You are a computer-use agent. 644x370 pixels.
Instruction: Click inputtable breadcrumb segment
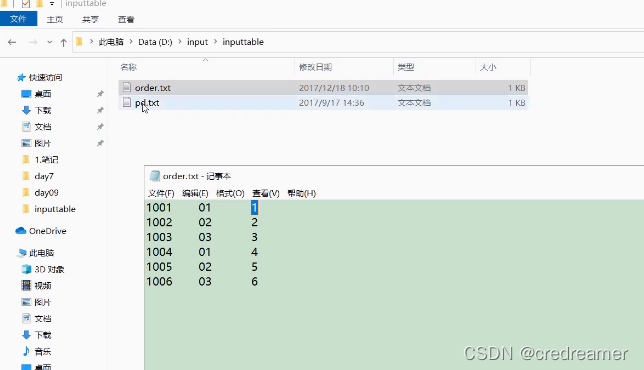coord(243,42)
